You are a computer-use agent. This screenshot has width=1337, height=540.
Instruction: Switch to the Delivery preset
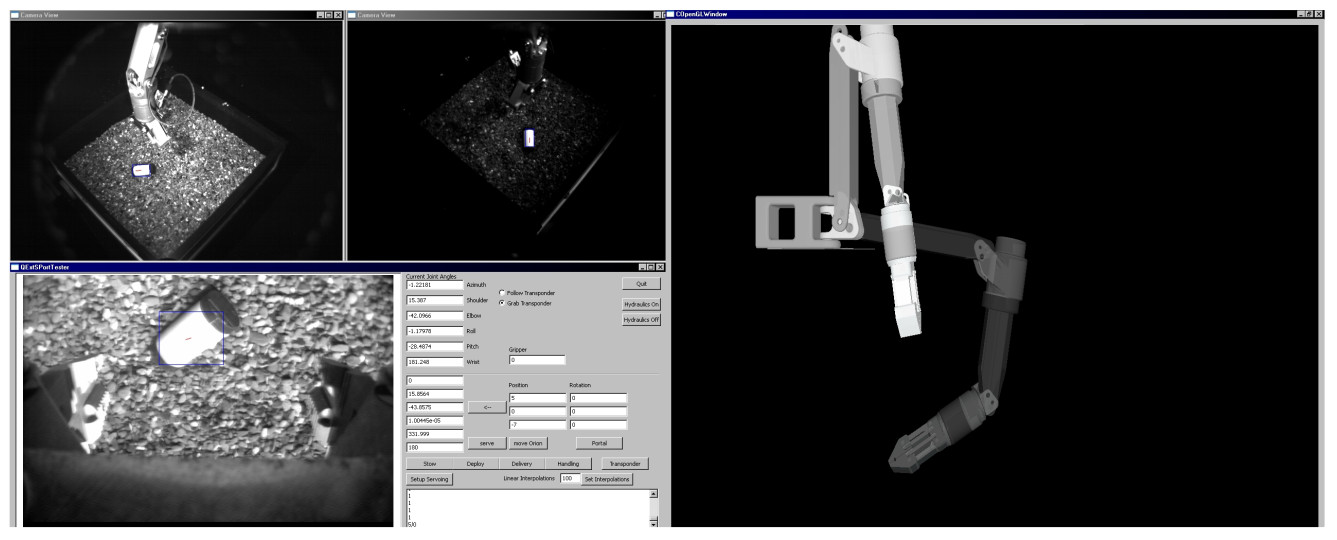point(521,464)
